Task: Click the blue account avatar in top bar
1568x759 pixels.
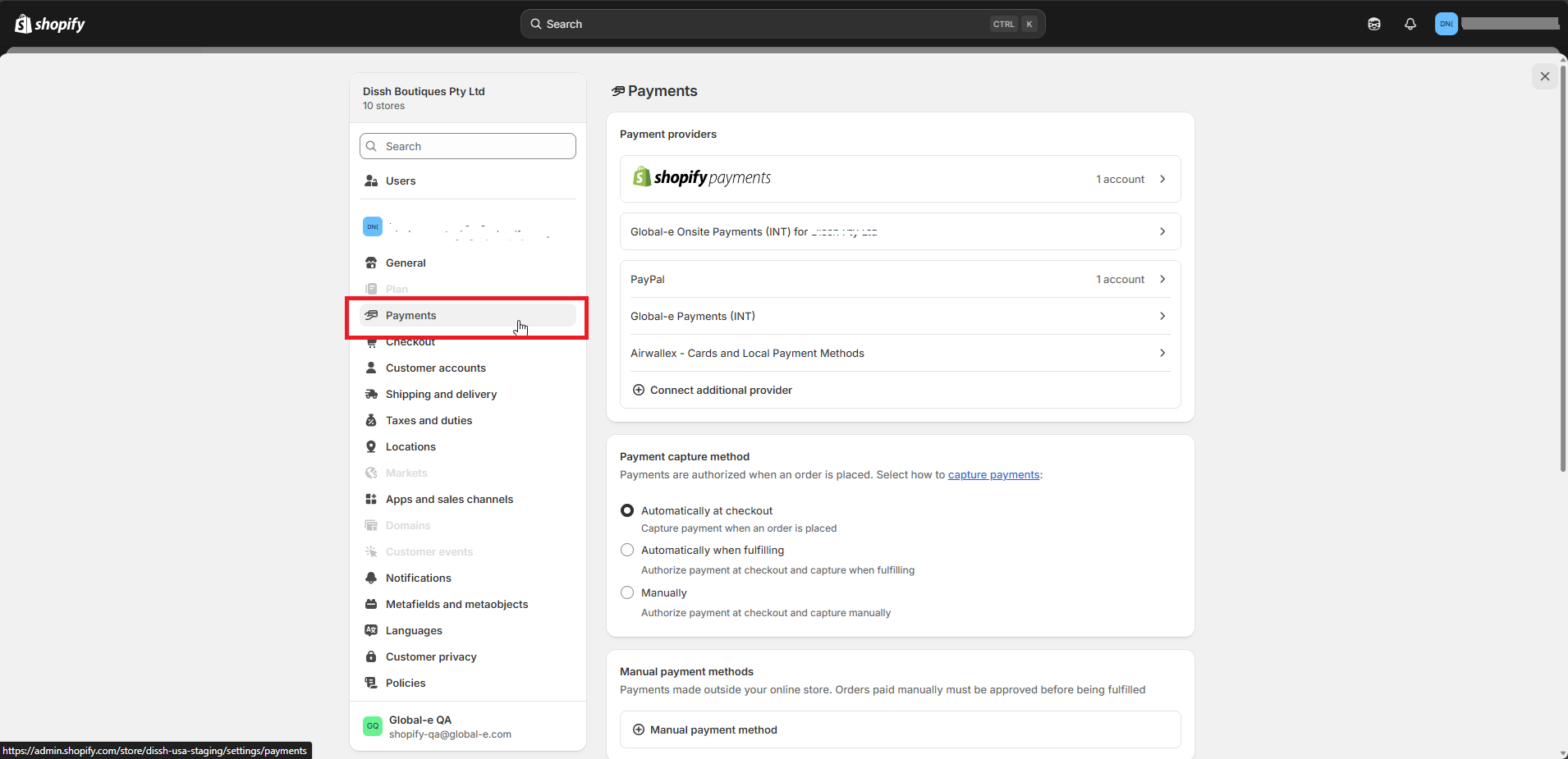Action: click(x=1447, y=24)
